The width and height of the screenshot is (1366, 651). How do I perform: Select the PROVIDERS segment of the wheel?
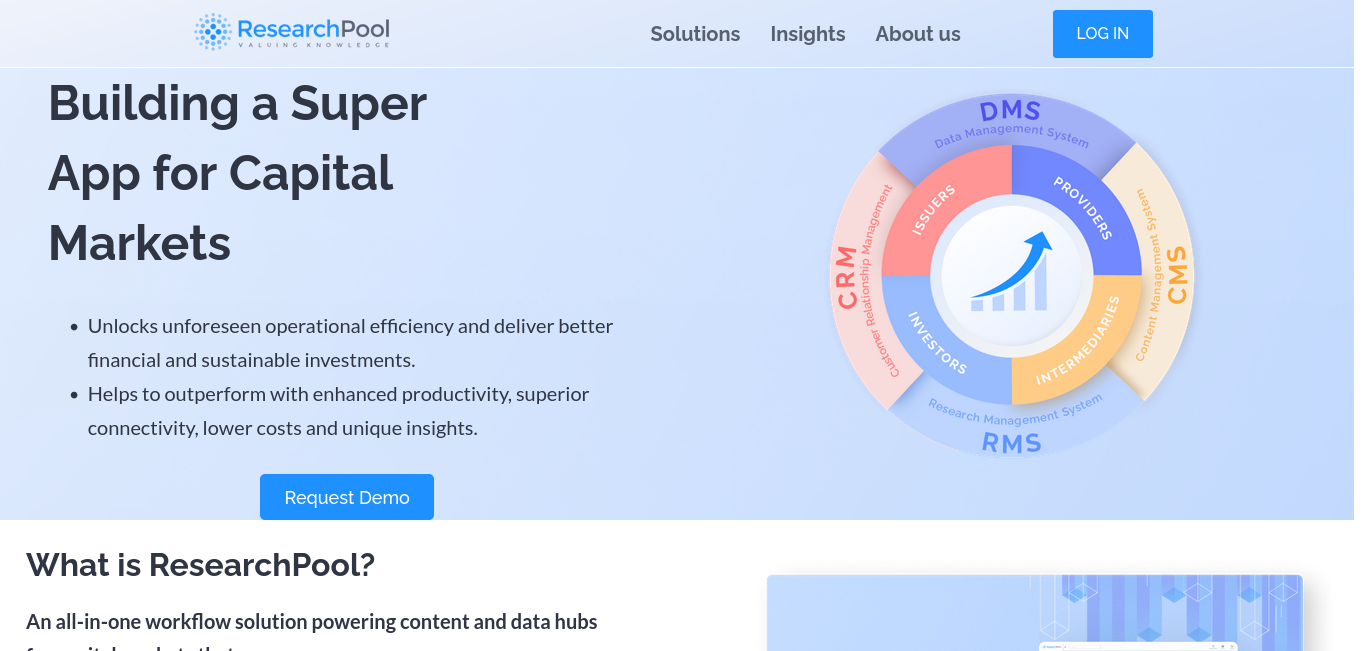click(1083, 208)
